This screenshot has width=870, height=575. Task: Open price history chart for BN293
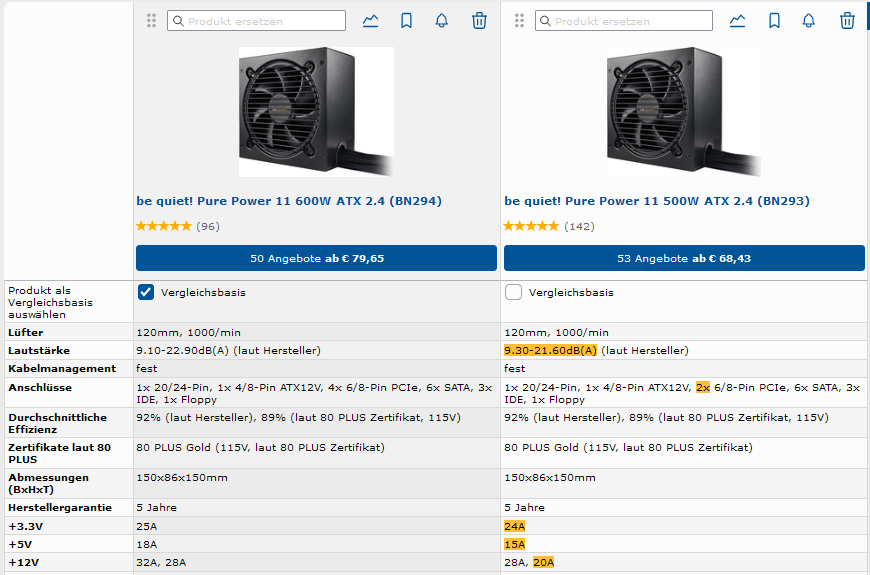click(x=737, y=21)
